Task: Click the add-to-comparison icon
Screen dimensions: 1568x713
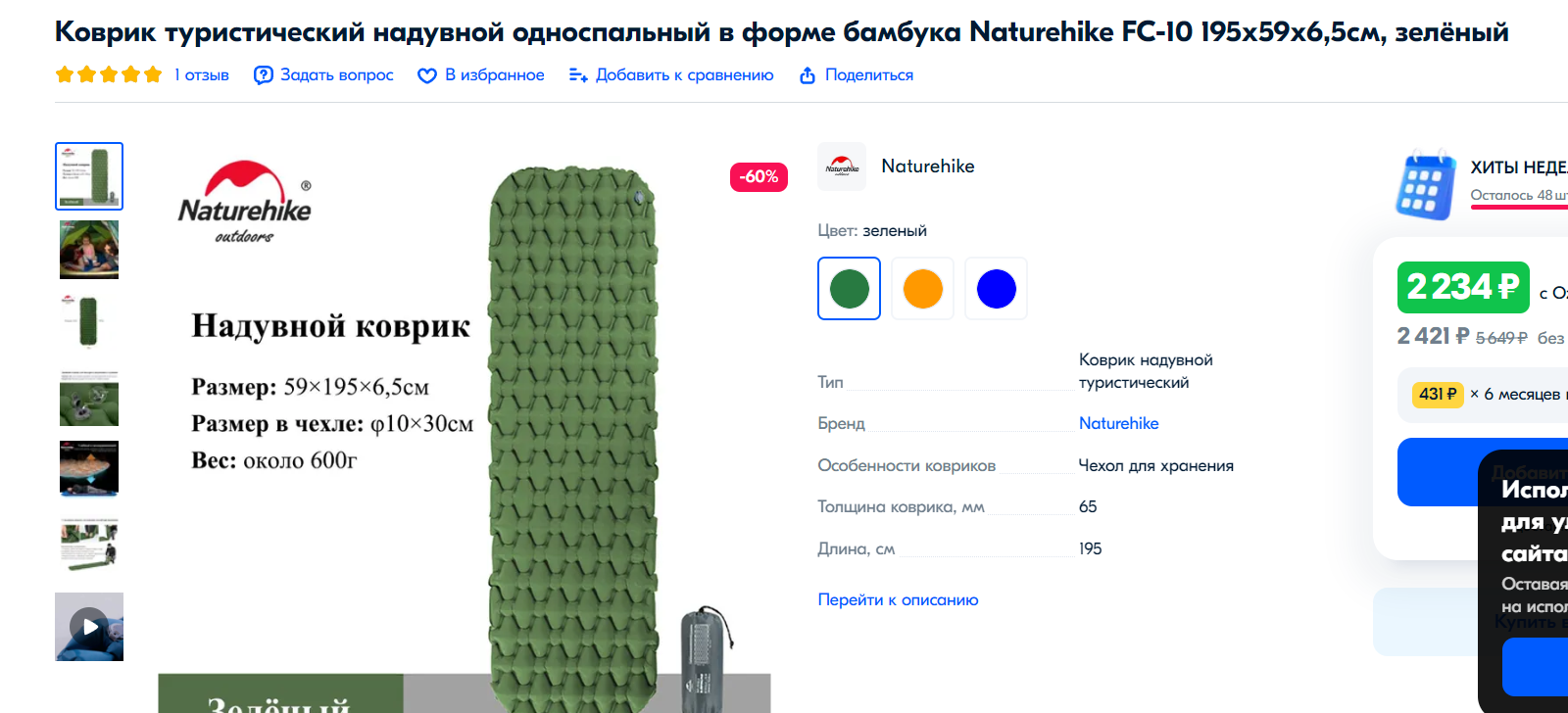Action: (578, 75)
